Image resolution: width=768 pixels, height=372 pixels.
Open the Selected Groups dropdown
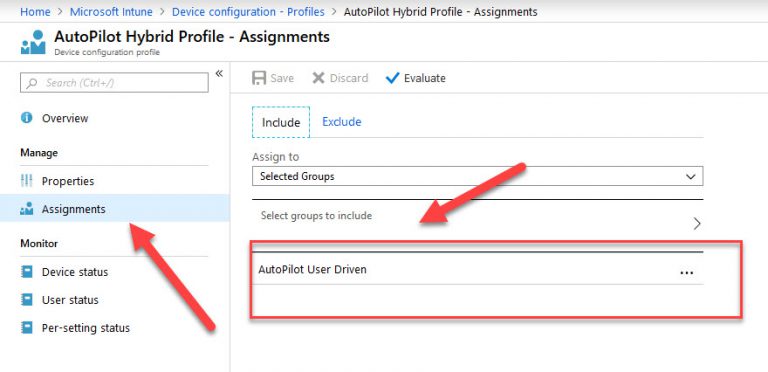point(478,176)
